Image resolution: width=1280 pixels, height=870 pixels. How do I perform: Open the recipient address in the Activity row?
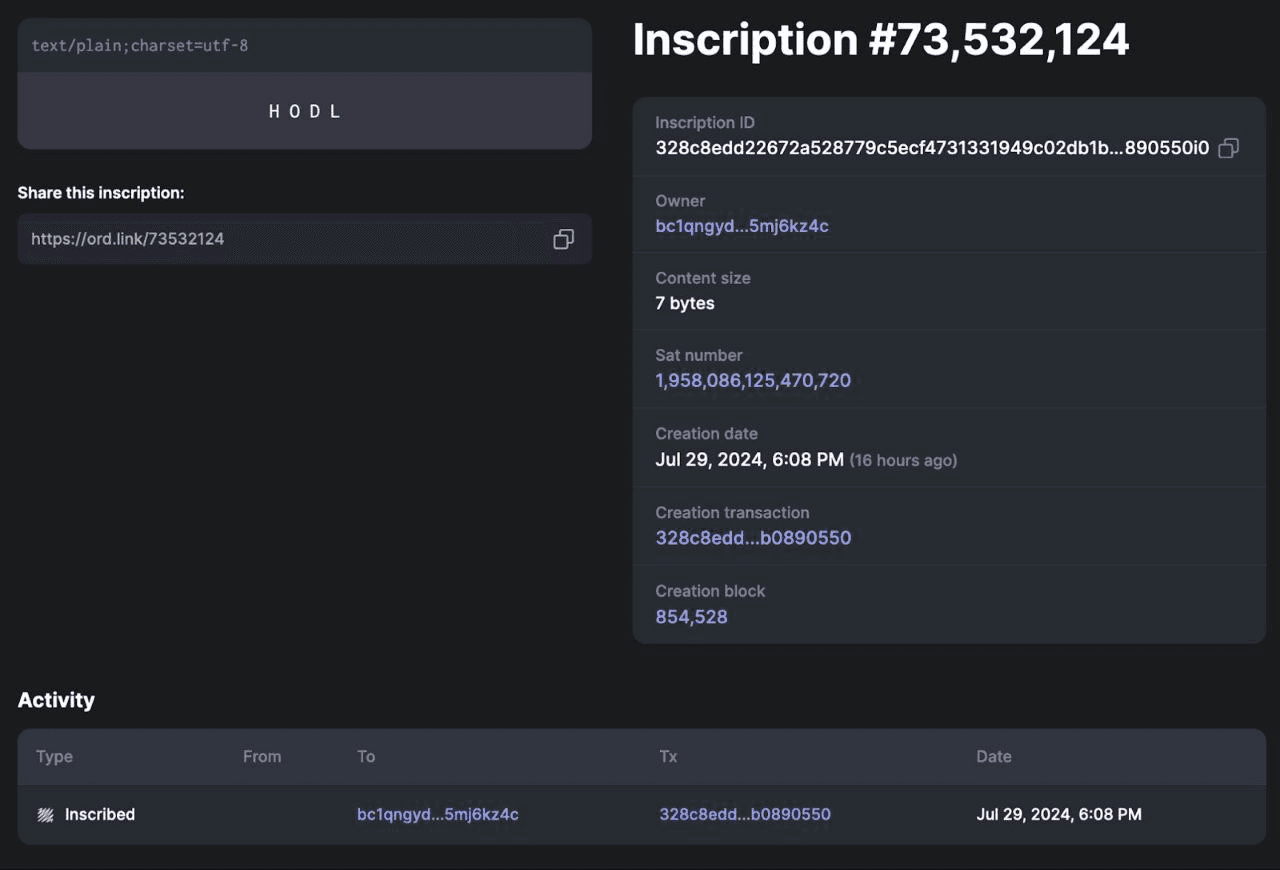(x=437, y=815)
